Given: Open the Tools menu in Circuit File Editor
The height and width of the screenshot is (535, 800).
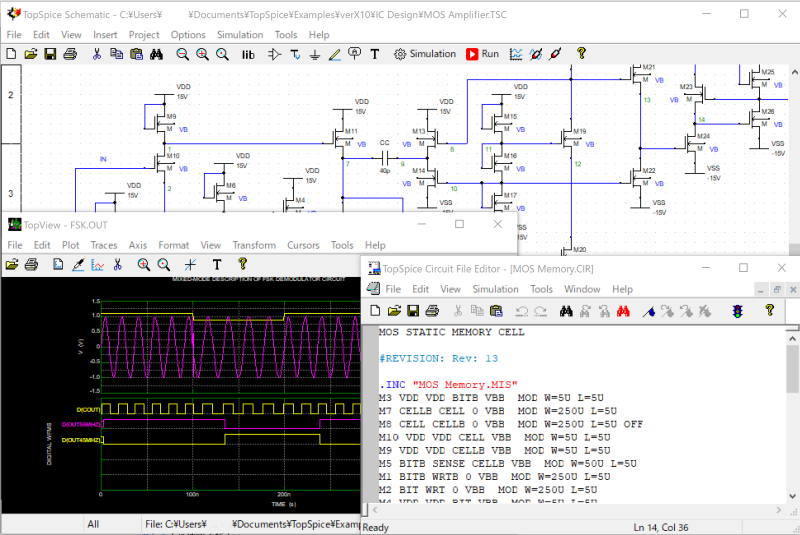Looking at the screenshot, I should pyautogui.click(x=541, y=289).
